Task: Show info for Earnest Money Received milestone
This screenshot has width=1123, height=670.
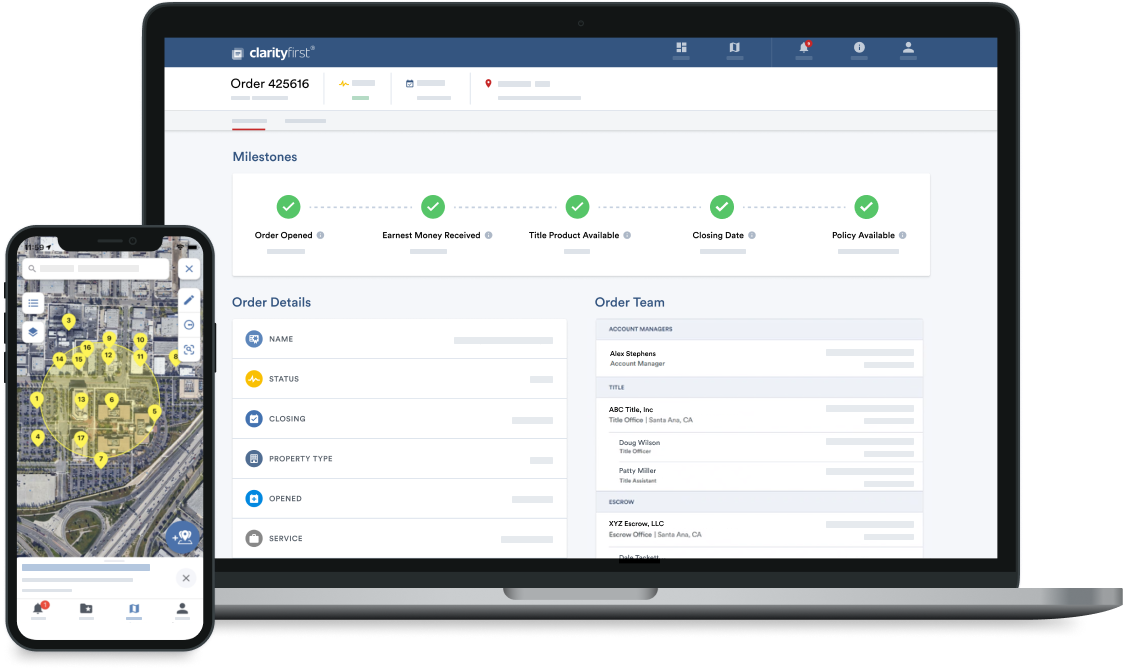Action: click(x=490, y=236)
